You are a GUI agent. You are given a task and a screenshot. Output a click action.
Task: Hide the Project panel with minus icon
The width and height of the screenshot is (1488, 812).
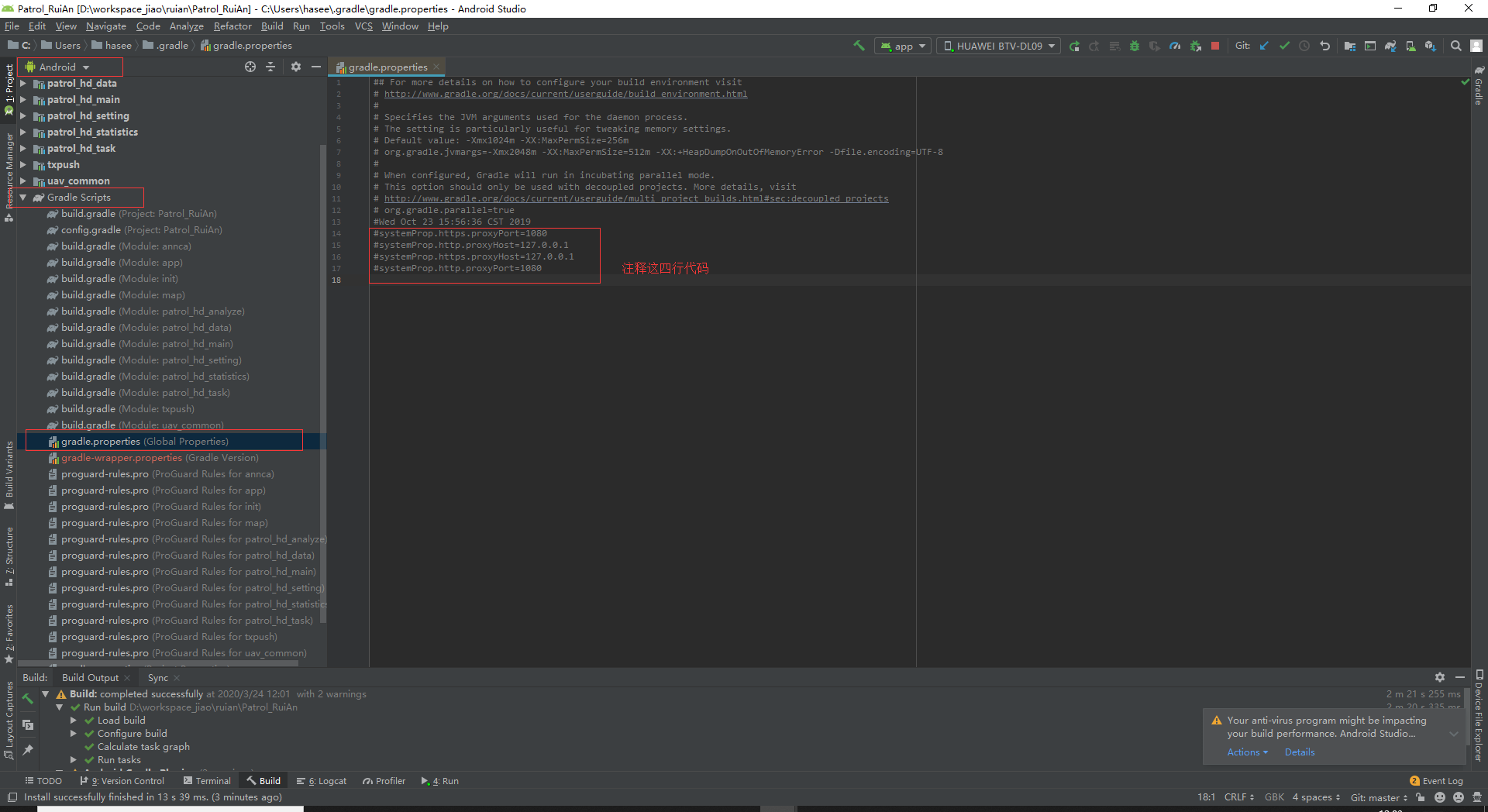click(316, 67)
